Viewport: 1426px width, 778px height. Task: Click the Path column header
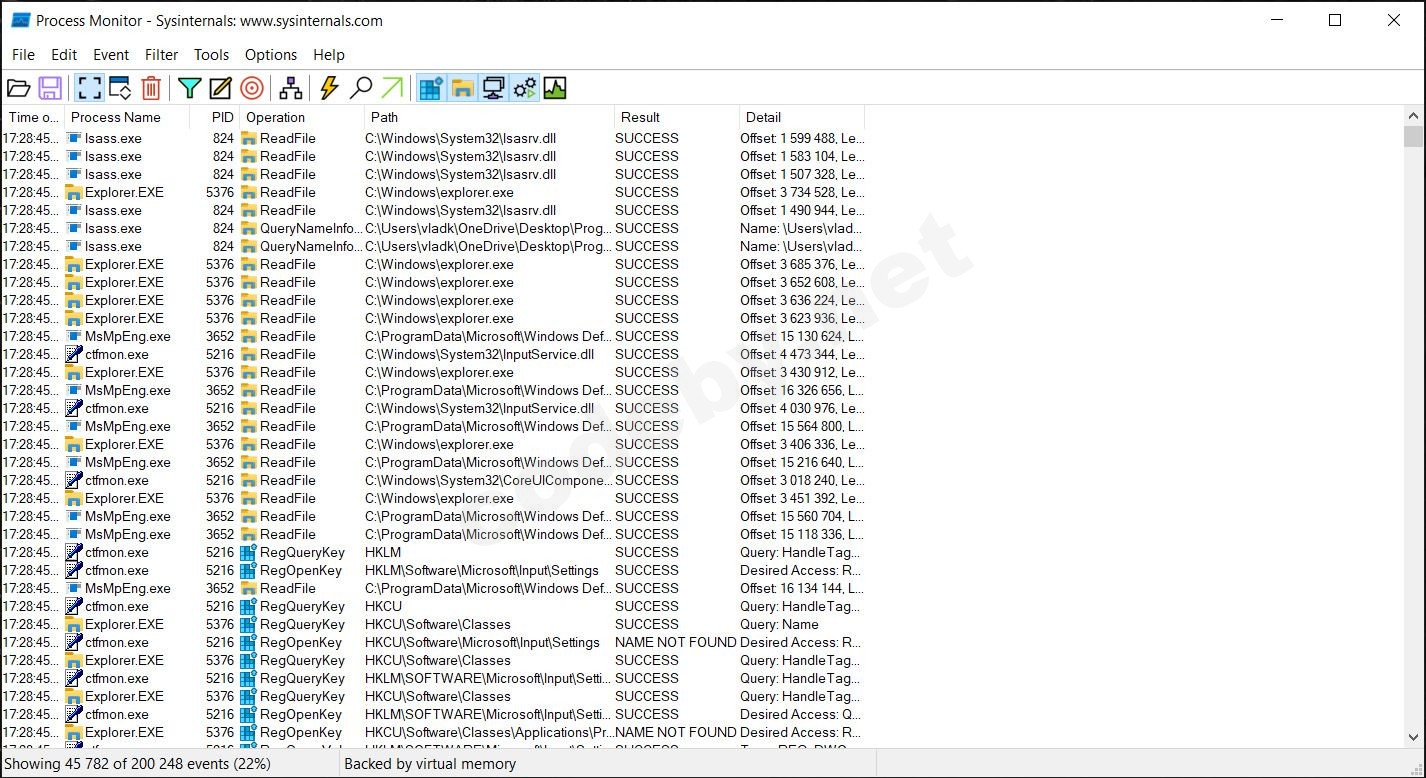pyautogui.click(x=489, y=117)
